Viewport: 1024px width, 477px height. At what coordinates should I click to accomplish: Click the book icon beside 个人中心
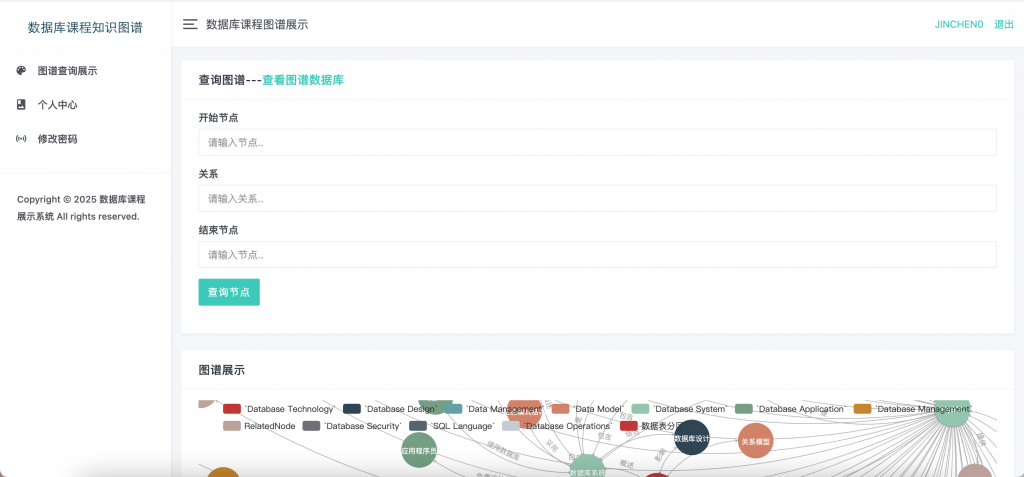(x=21, y=105)
